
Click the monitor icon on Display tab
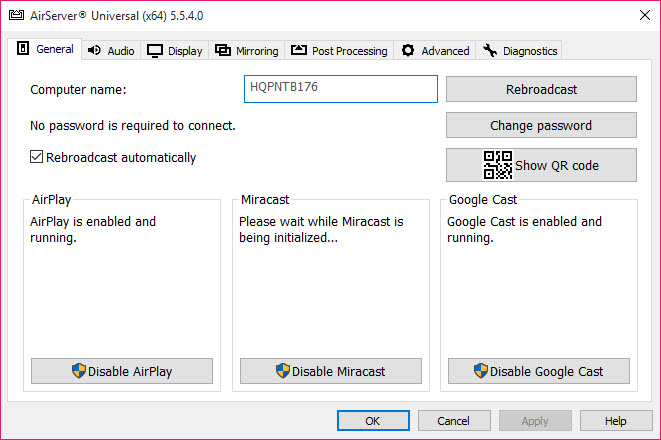155,51
